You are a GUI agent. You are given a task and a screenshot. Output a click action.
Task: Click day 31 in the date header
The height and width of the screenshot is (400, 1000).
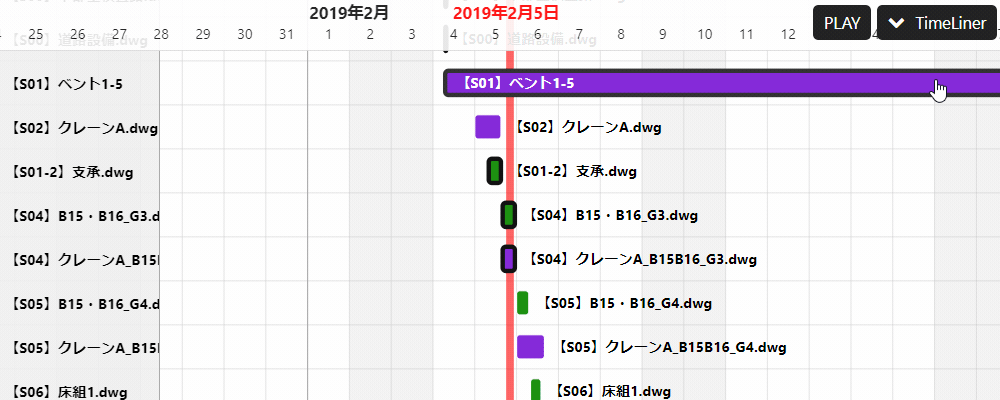click(287, 35)
